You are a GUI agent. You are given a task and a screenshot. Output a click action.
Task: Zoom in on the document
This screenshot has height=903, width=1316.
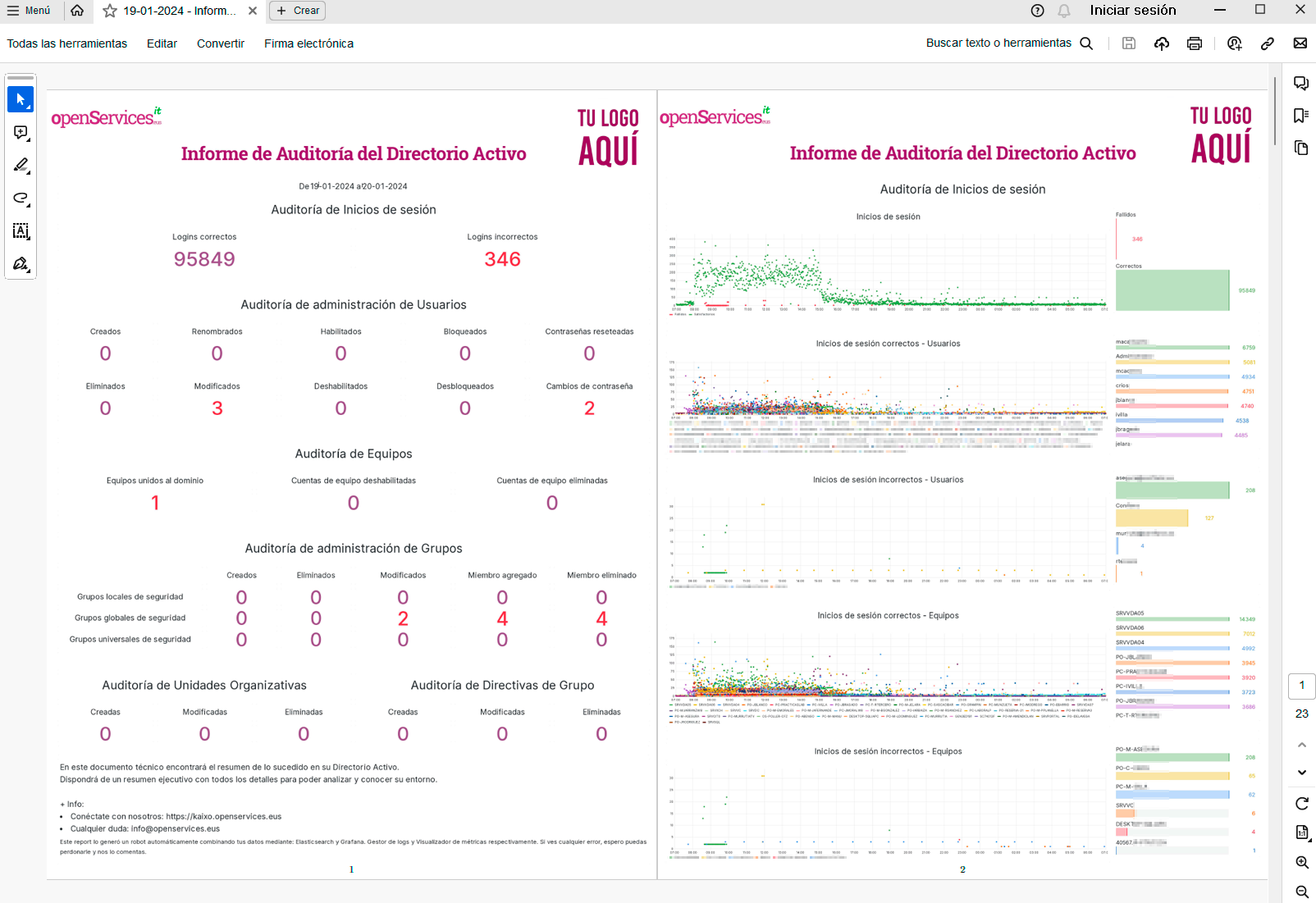coord(1302,862)
